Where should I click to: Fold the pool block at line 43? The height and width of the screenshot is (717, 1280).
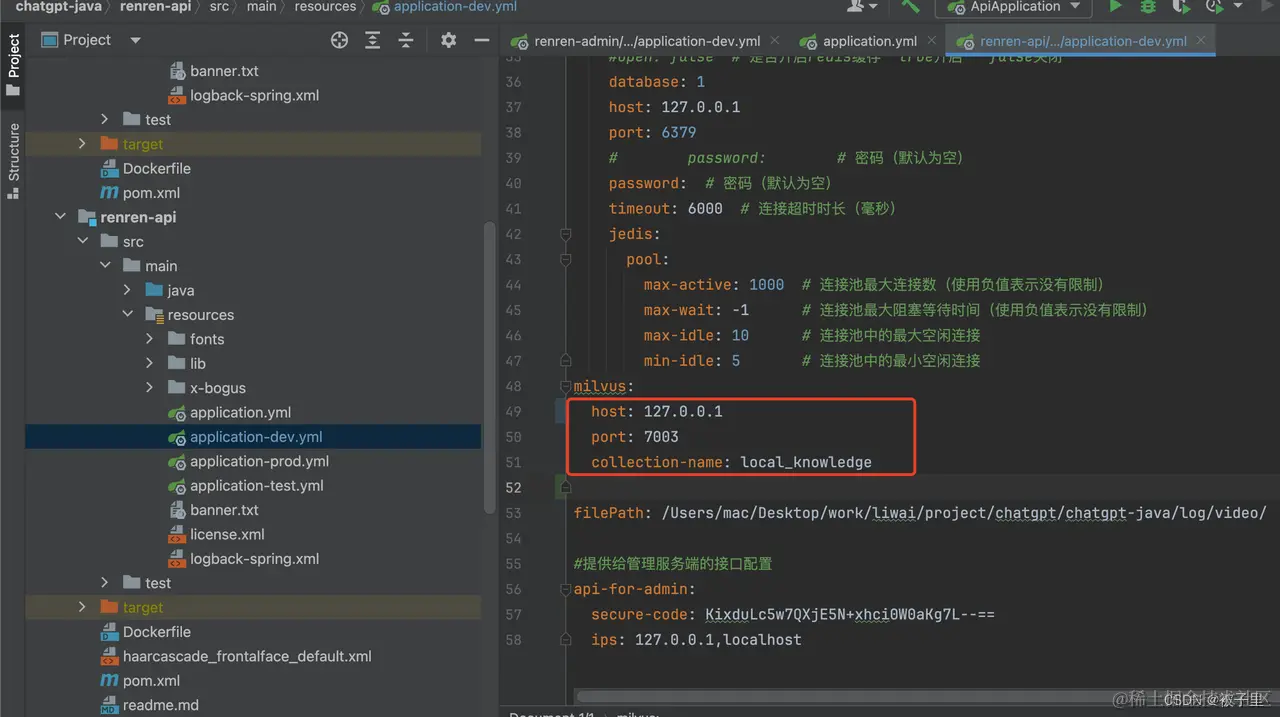[565, 260]
